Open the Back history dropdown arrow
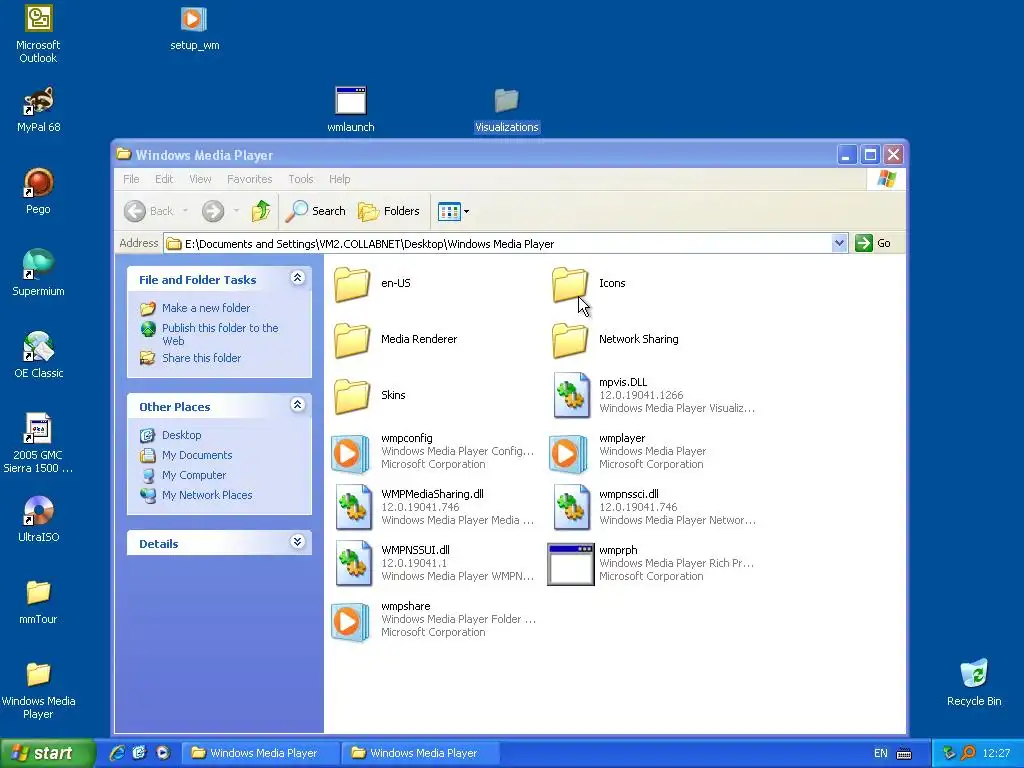The image size is (1024, 768). tap(185, 211)
